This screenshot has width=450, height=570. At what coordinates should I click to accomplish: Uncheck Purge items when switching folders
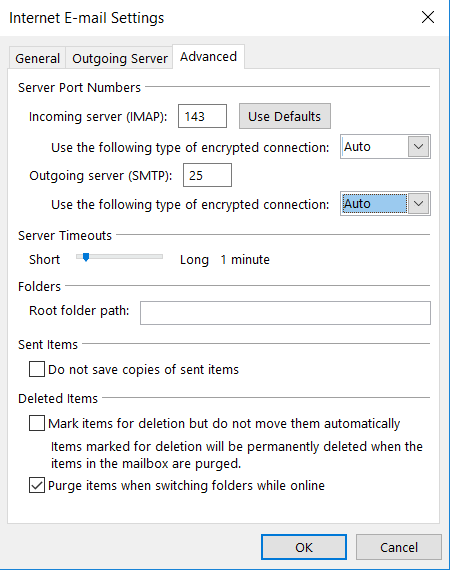point(37,485)
